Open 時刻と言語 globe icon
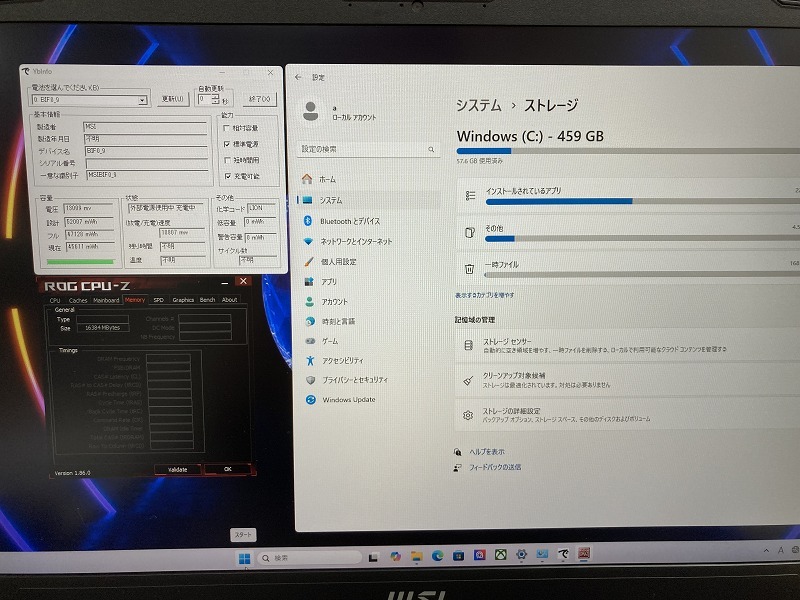The width and height of the screenshot is (800, 600). pyautogui.click(x=310, y=321)
